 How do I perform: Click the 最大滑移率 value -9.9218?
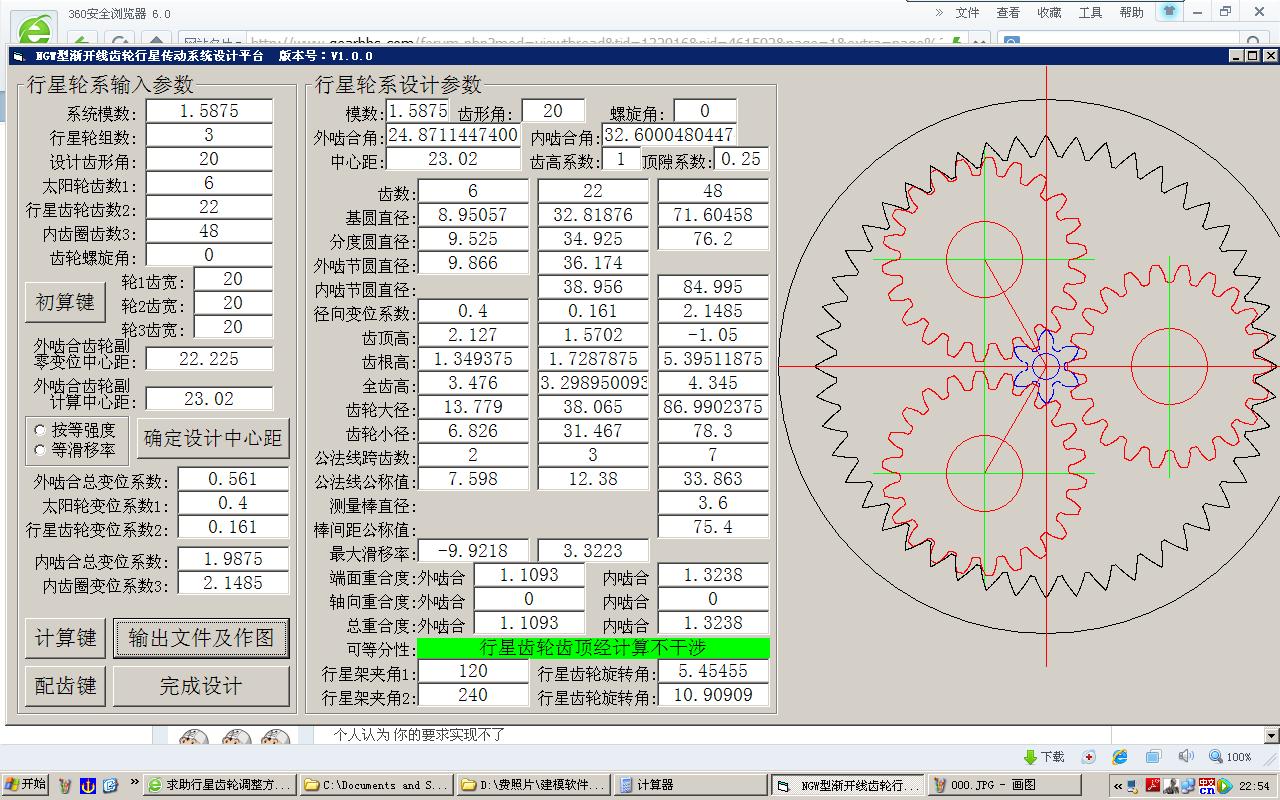[x=473, y=551]
